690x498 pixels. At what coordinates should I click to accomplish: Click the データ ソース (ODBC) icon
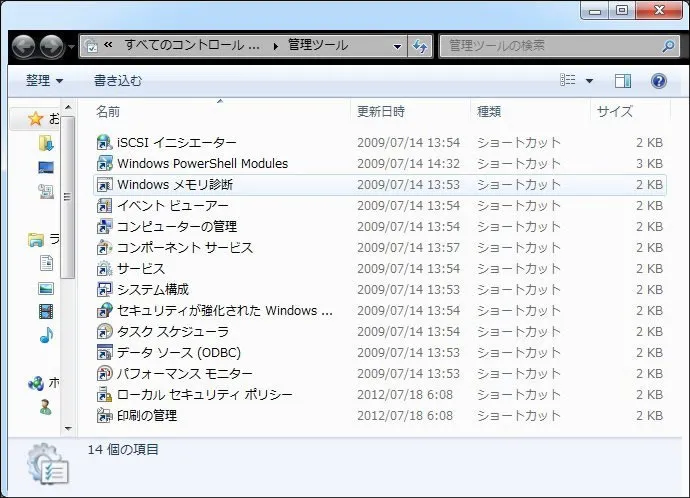104,352
